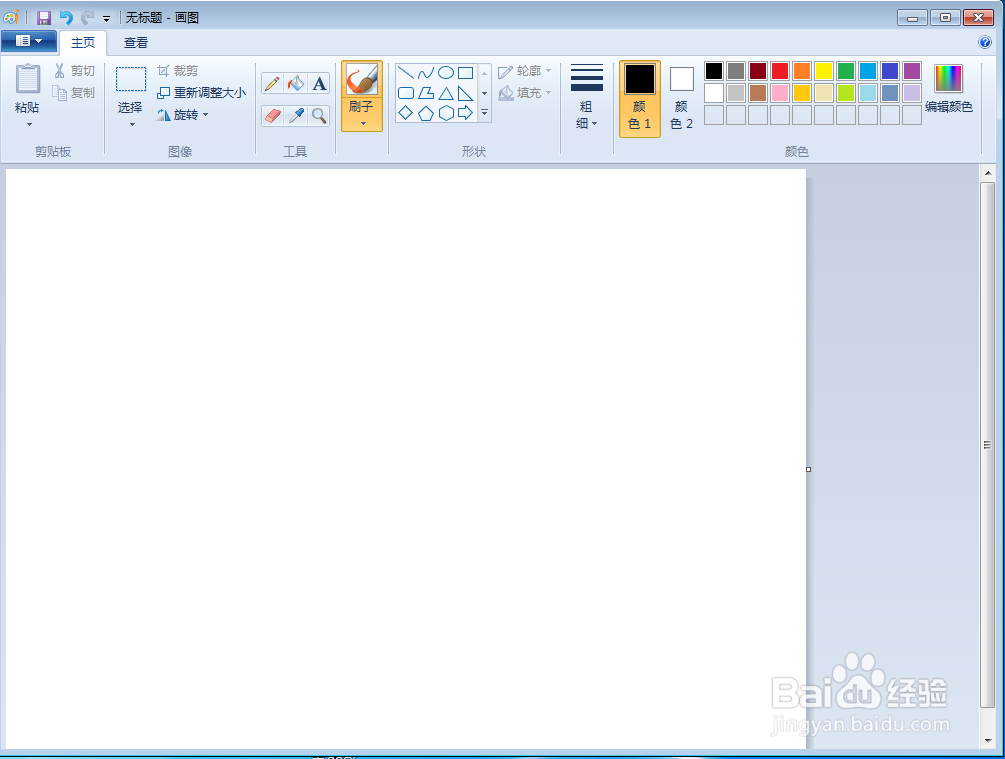Screen dimensions: 1005x759
Task: Choose the straight Line shape
Action: click(406, 72)
